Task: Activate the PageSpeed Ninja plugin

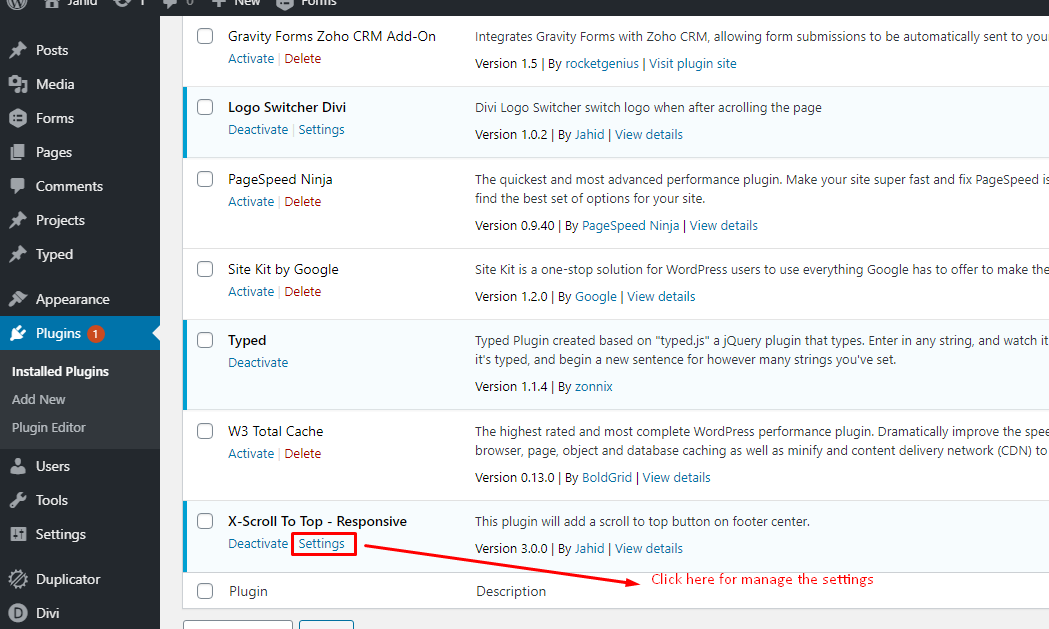Action: pos(251,202)
